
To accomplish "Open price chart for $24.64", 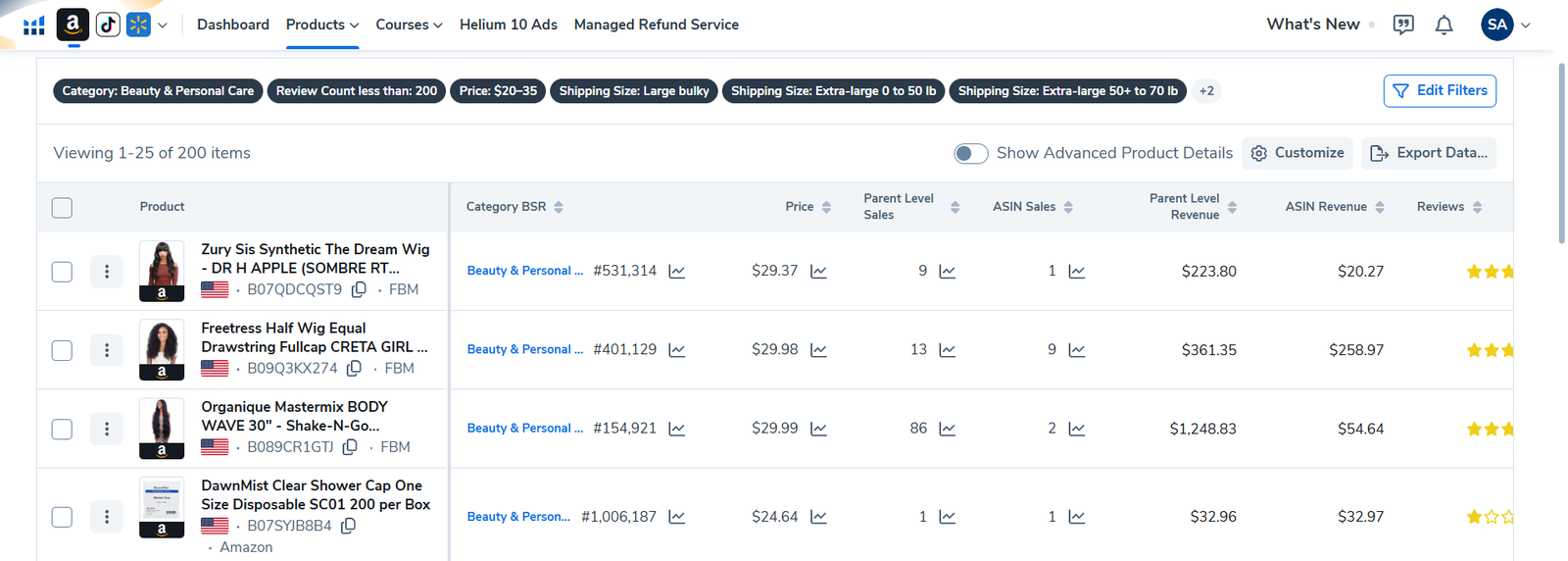I will (x=818, y=517).
